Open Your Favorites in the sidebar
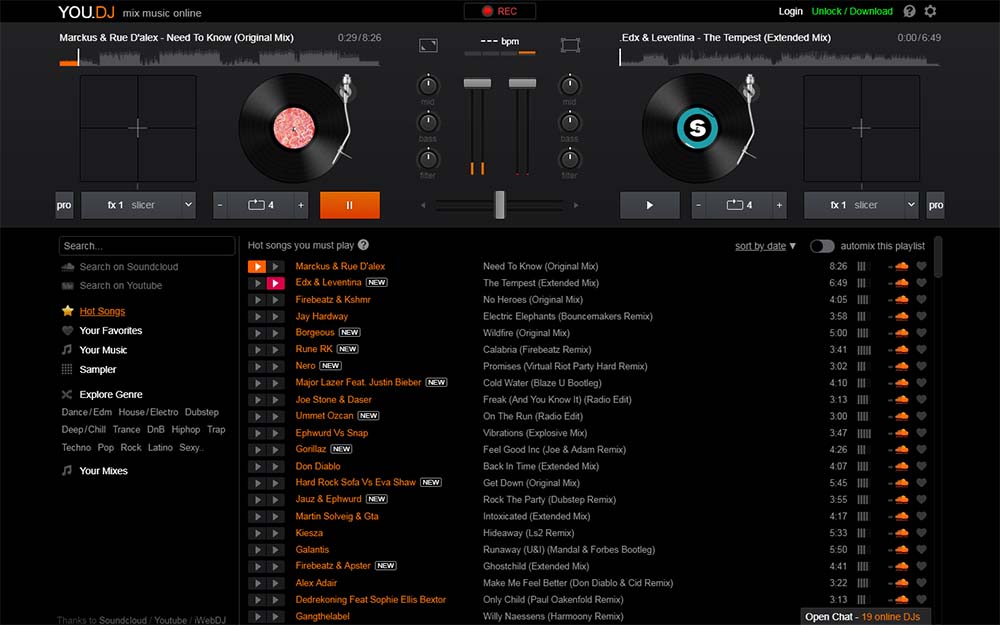Viewport: 1000px width, 625px height. 110,330
